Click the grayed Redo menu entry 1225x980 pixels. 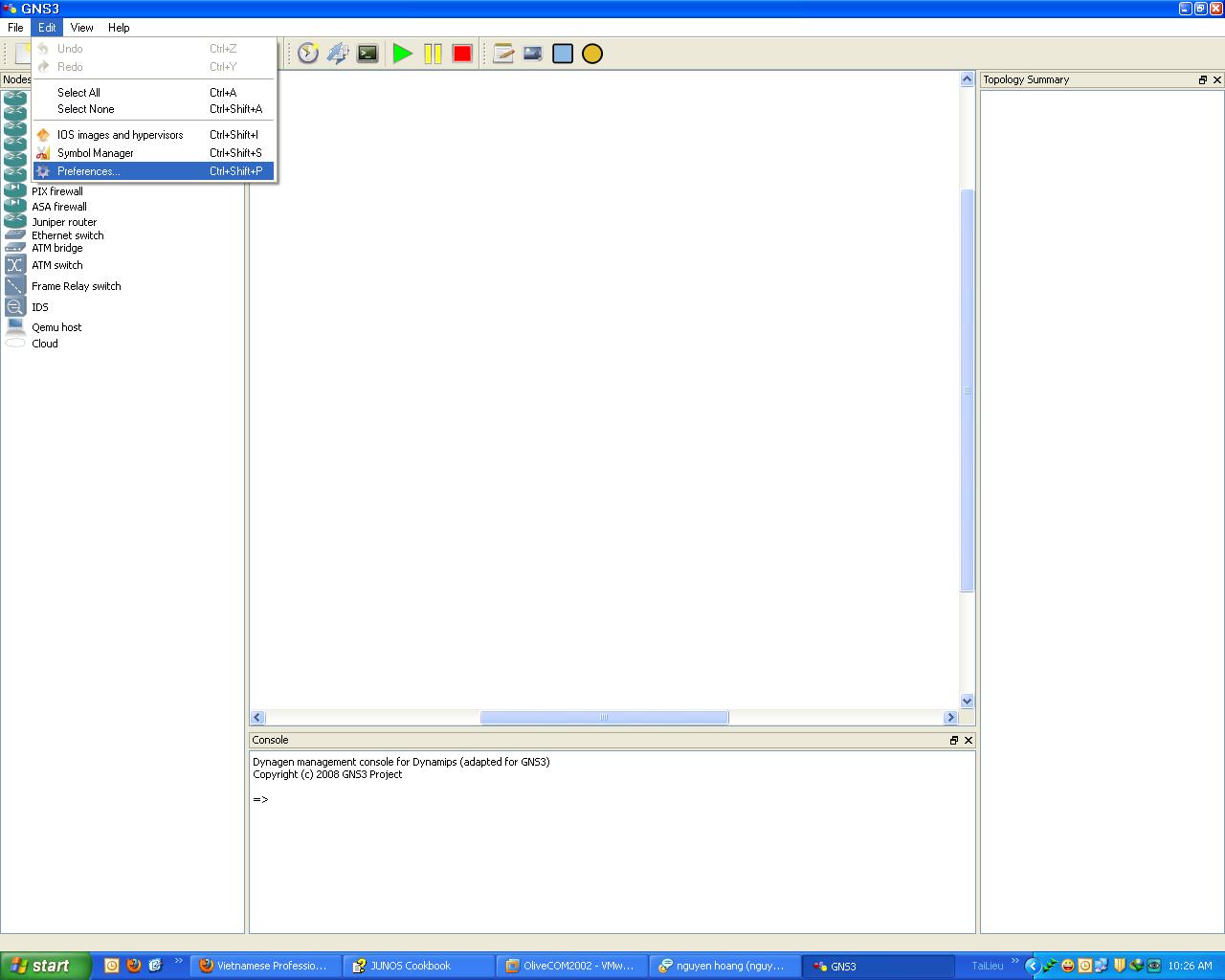(x=154, y=67)
